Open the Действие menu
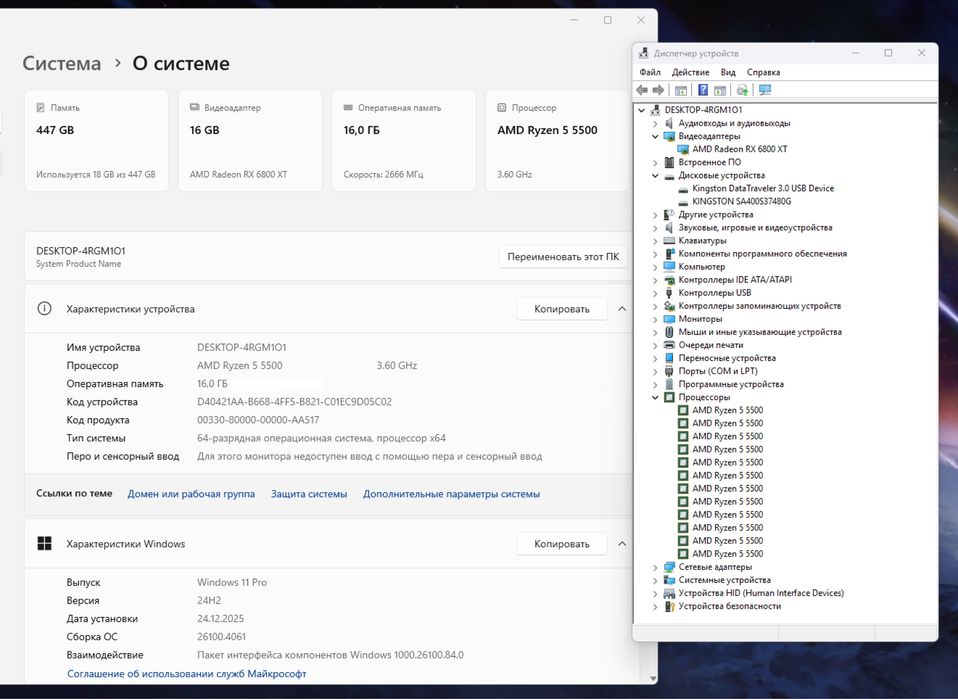The image size is (958, 699). 690,72
